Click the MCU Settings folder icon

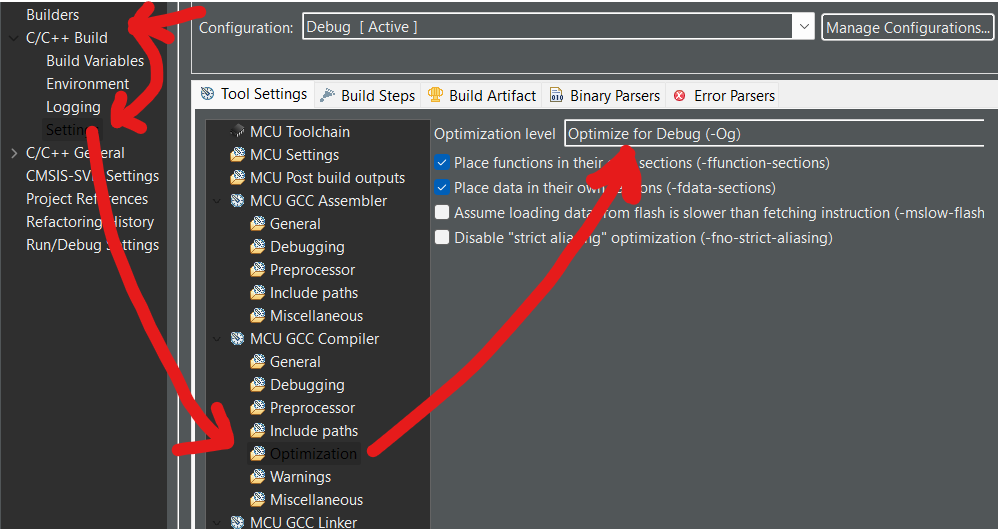237,155
